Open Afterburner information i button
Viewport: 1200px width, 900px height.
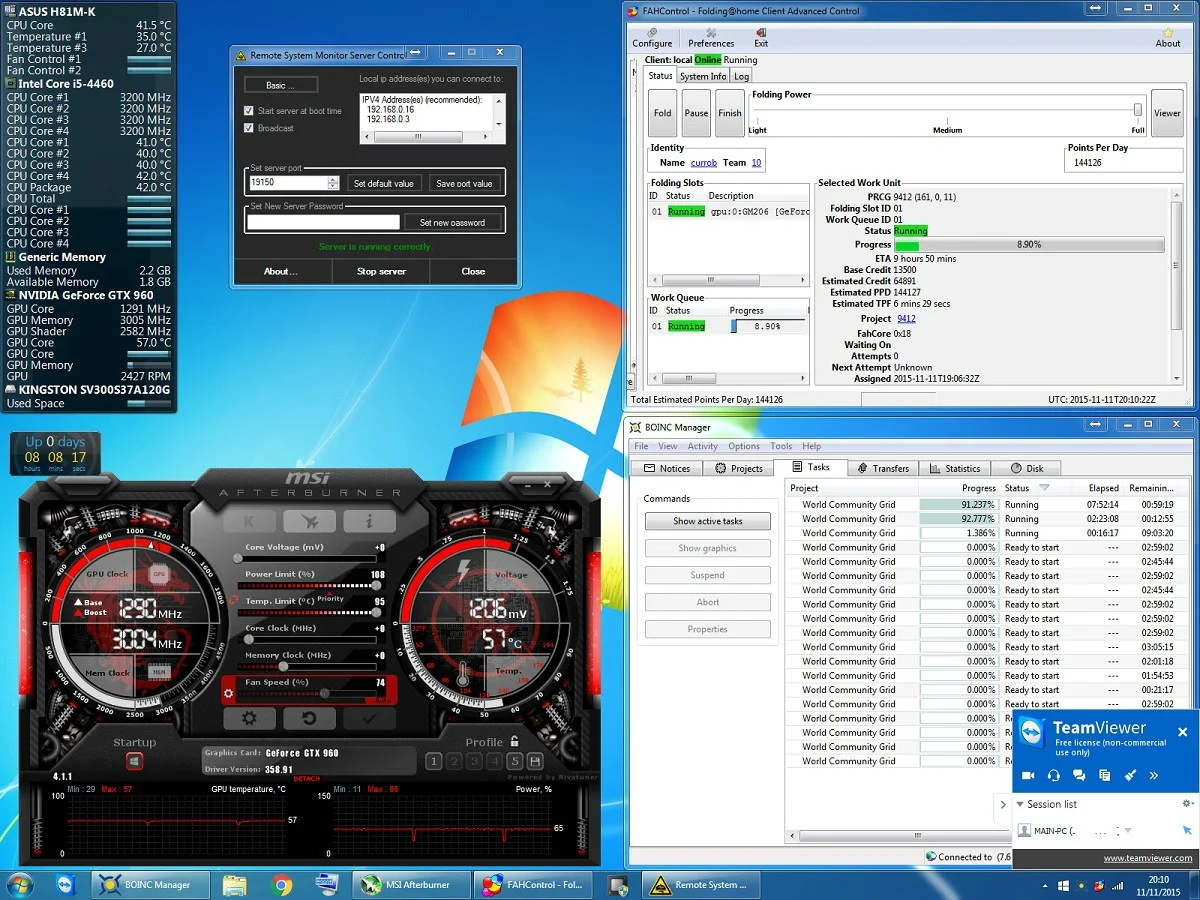point(369,521)
